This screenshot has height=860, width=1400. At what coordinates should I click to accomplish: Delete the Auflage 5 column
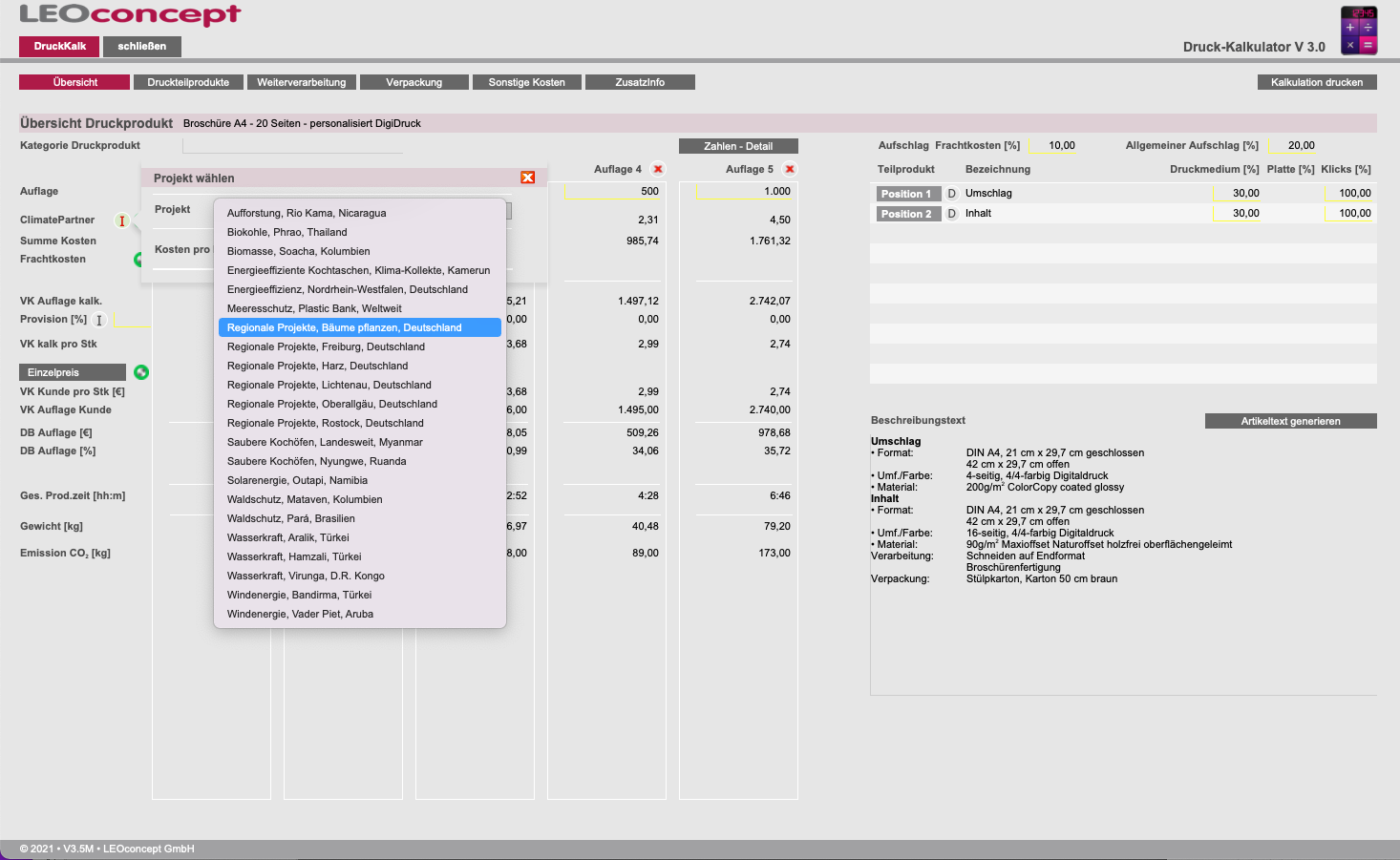[x=789, y=169]
